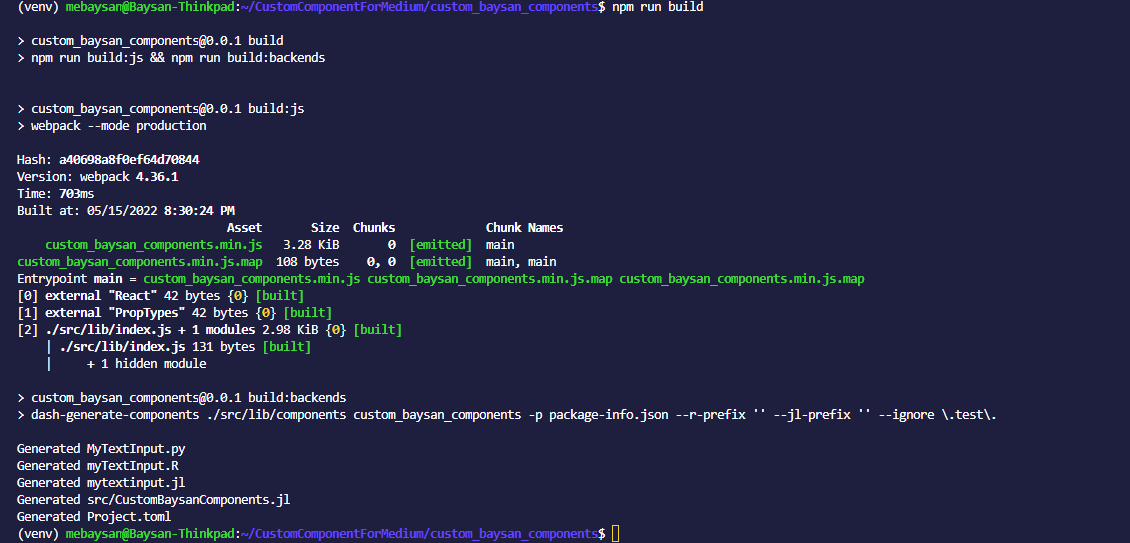The height and width of the screenshot is (543, 1130).
Task: Click the 'Chunks' column header
Action: [374, 228]
